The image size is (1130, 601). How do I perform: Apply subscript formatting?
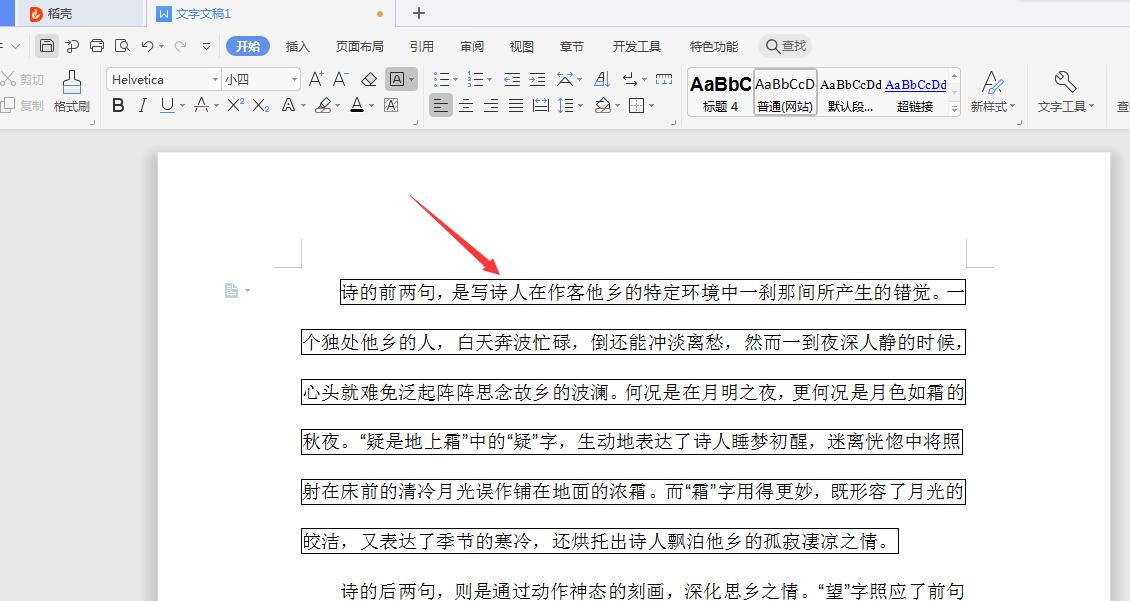pos(258,104)
